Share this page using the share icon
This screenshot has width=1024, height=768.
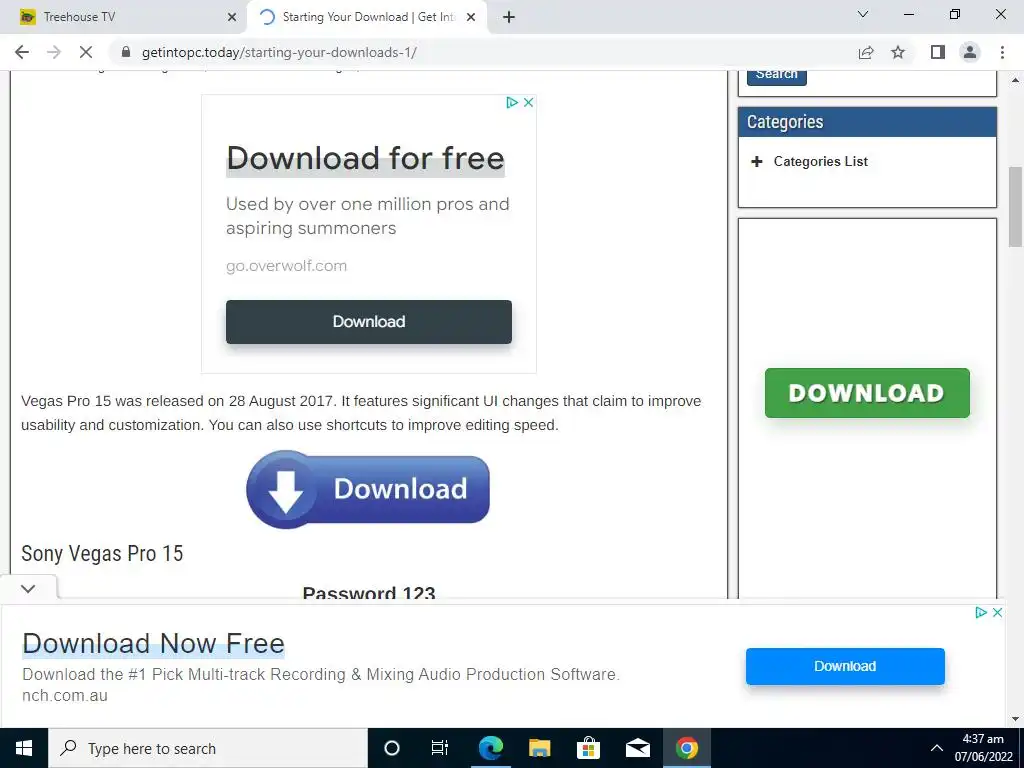866,52
